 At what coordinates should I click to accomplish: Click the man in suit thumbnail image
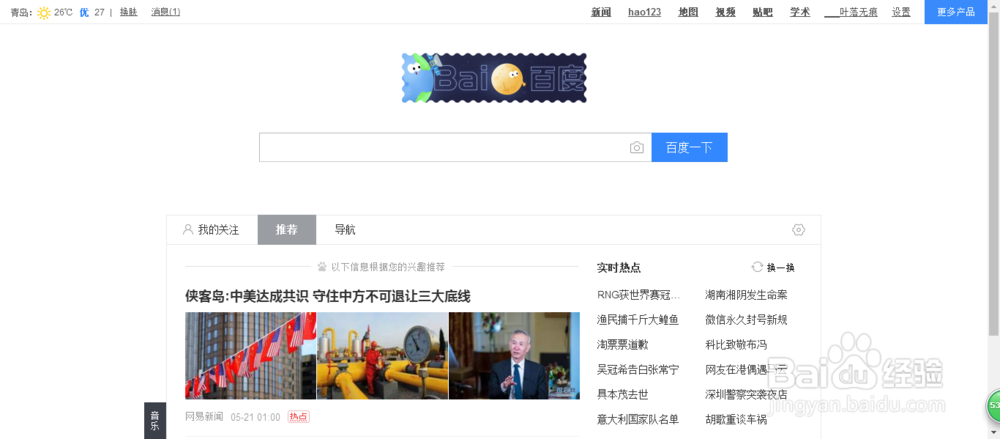pyautogui.click(x=514, y=355)
